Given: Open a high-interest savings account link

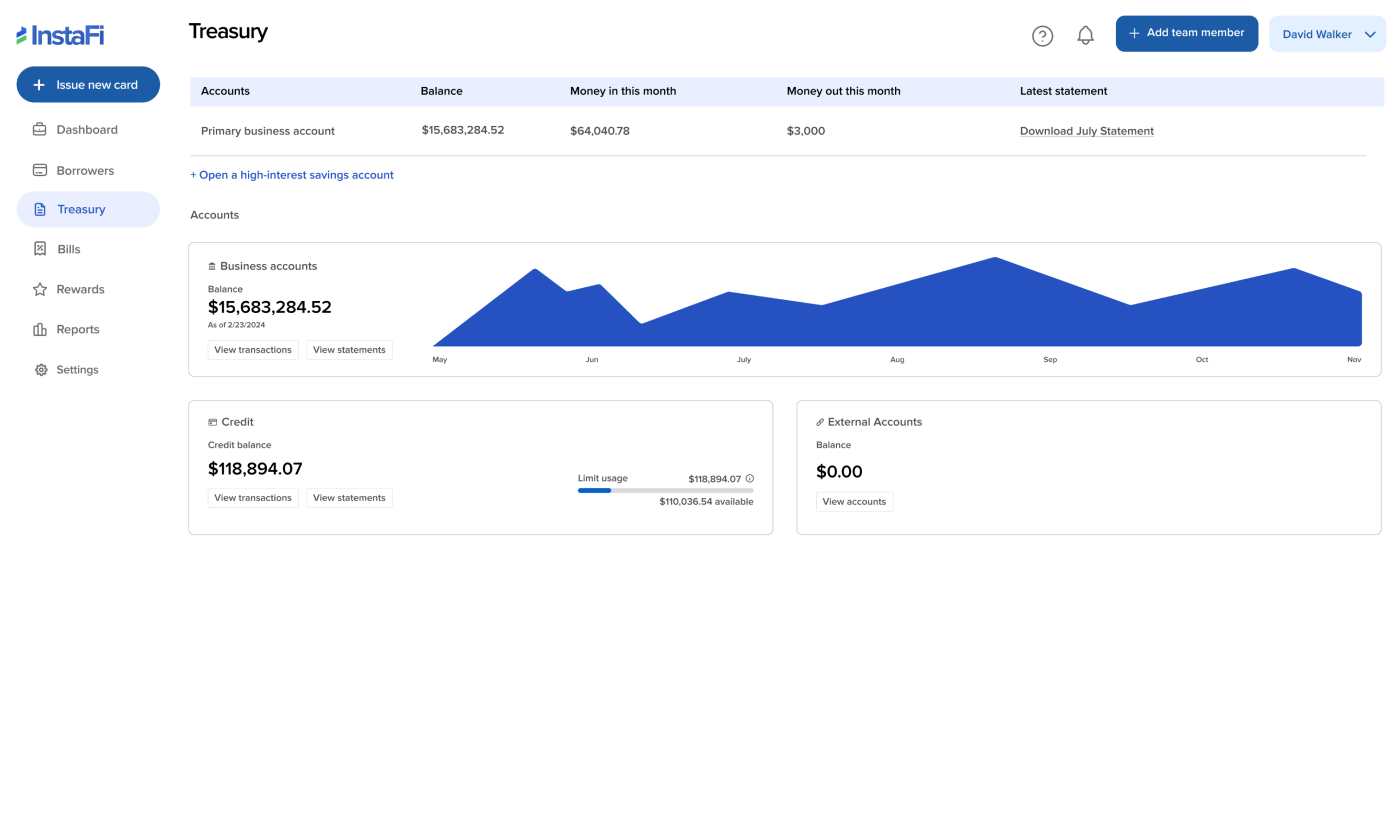Looking at the screenshot, I should [292, 175].
